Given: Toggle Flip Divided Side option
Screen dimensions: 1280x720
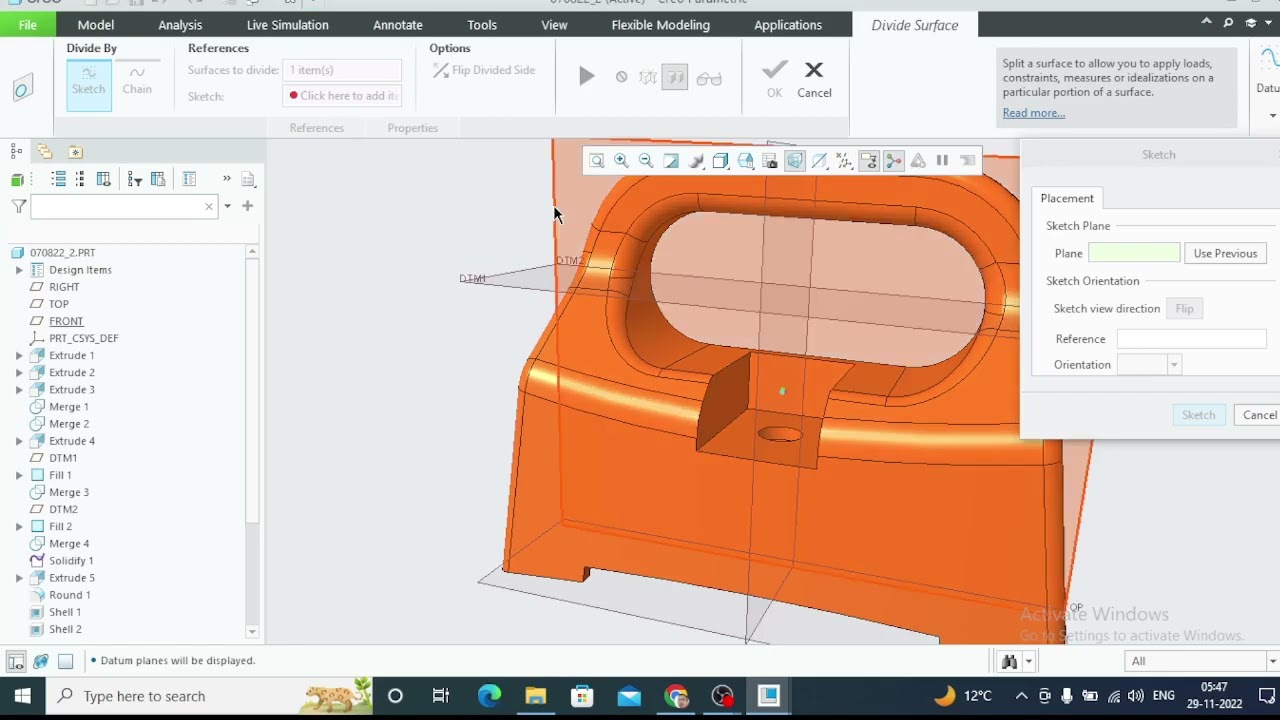Looking at the screenshot, I should (485, 70).
